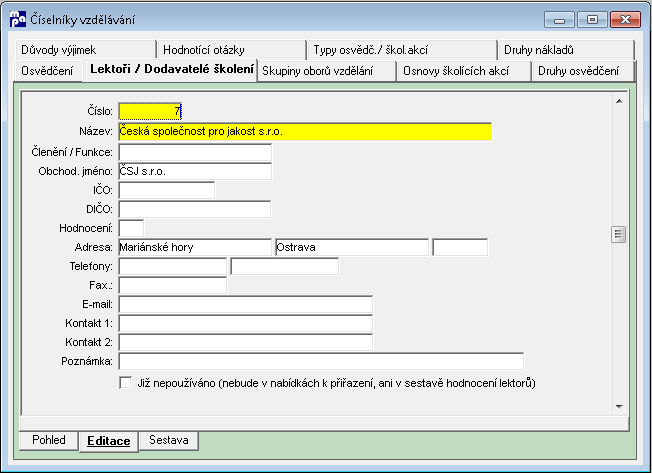The height and width of the screenshot is (473, 652).
Task: Click the Adresa street field Mariánské hory
Action: point(195,247)
